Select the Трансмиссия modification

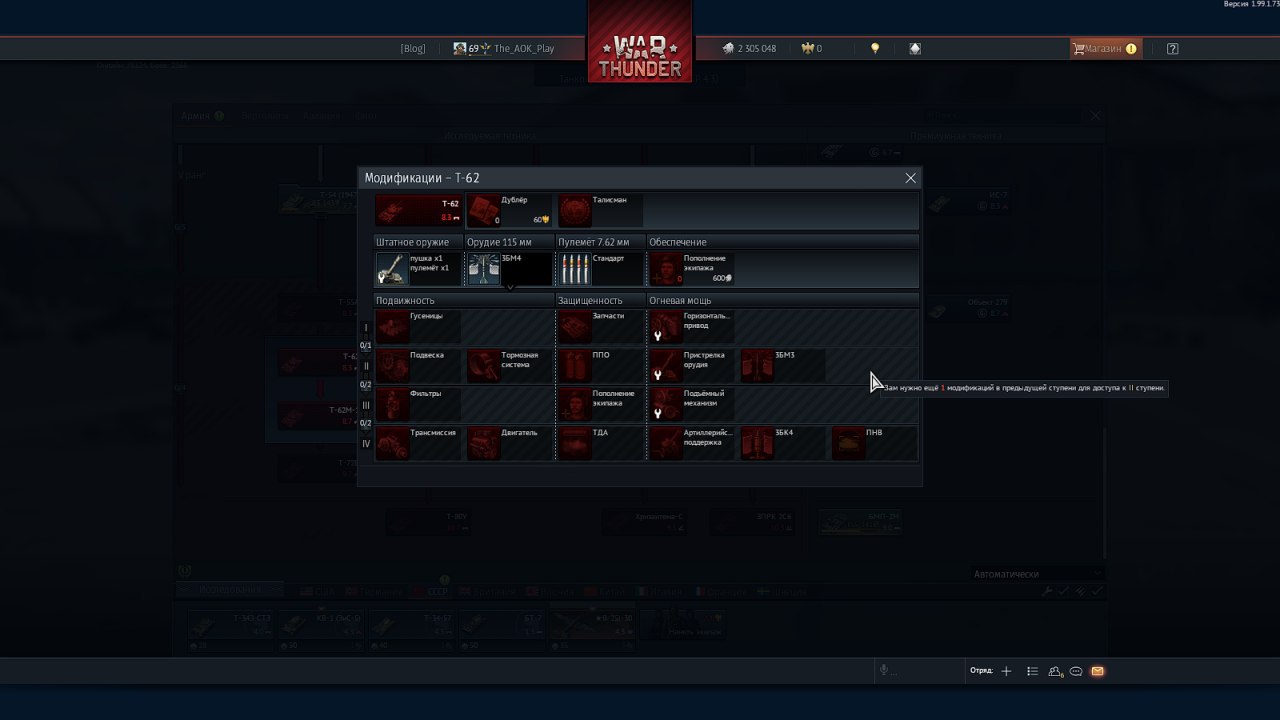click(419, 444)
